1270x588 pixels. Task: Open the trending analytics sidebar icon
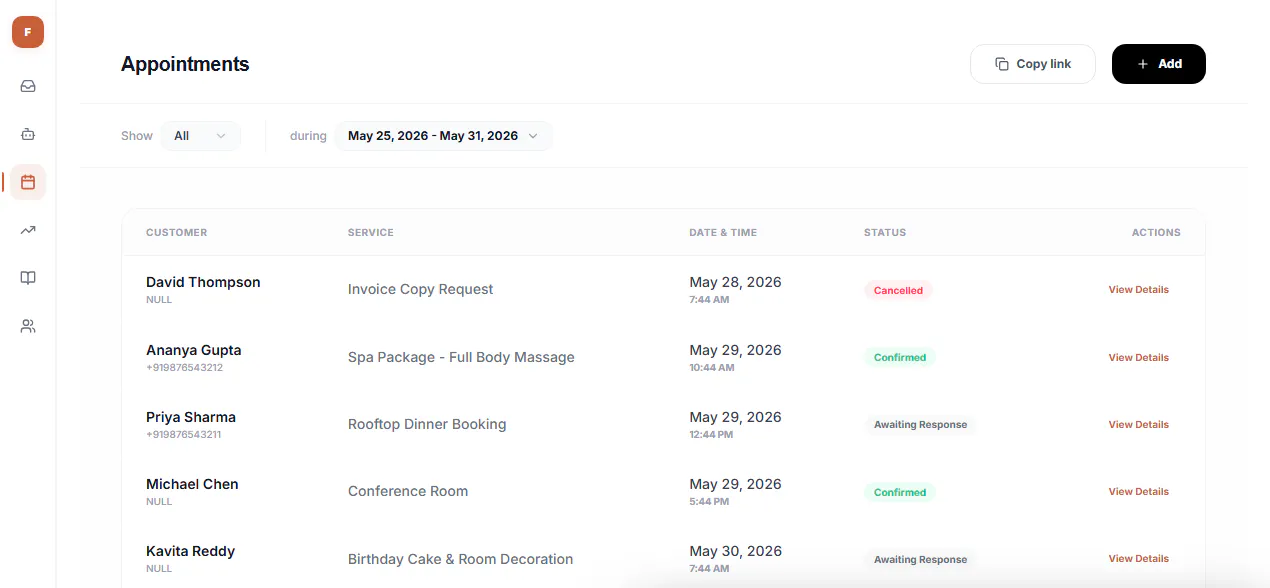pos(28,230)
